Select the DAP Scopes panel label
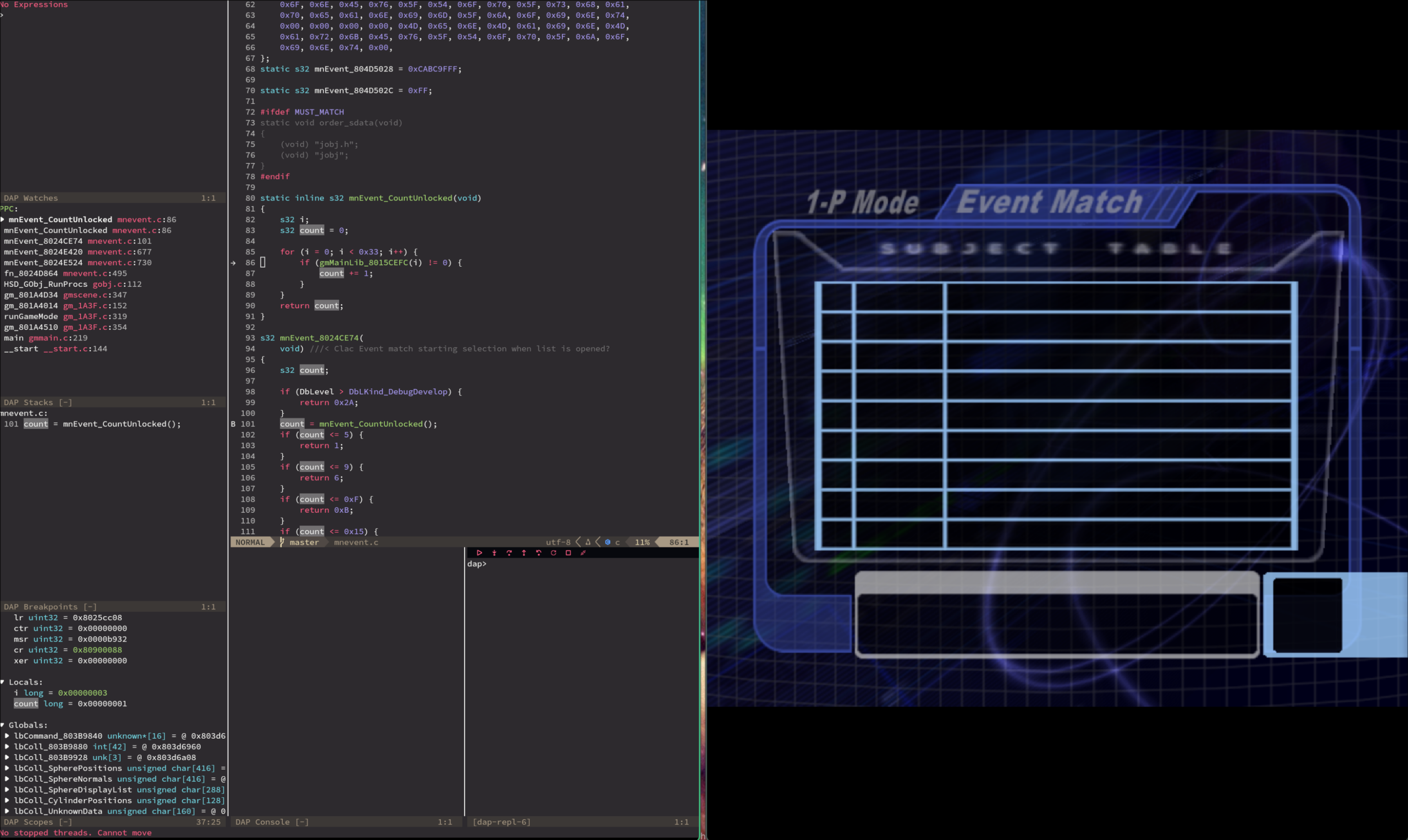This screenshot has width=1408, height=840. pos(38,822)
